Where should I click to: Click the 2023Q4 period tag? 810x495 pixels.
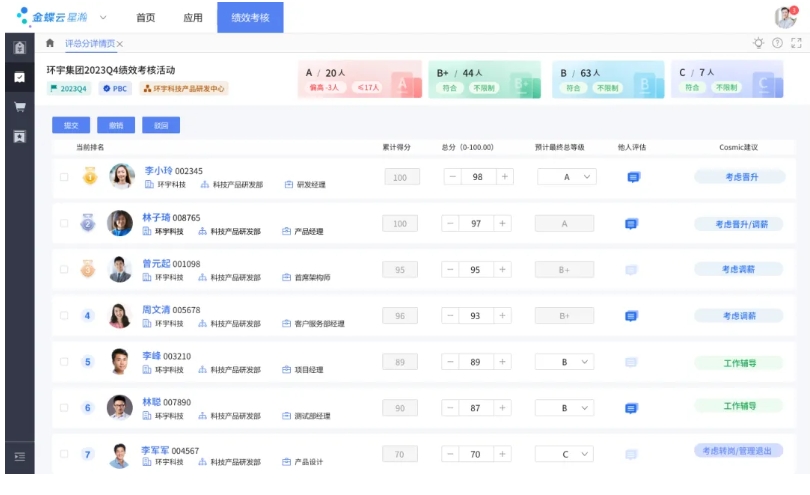click(69, 88)
